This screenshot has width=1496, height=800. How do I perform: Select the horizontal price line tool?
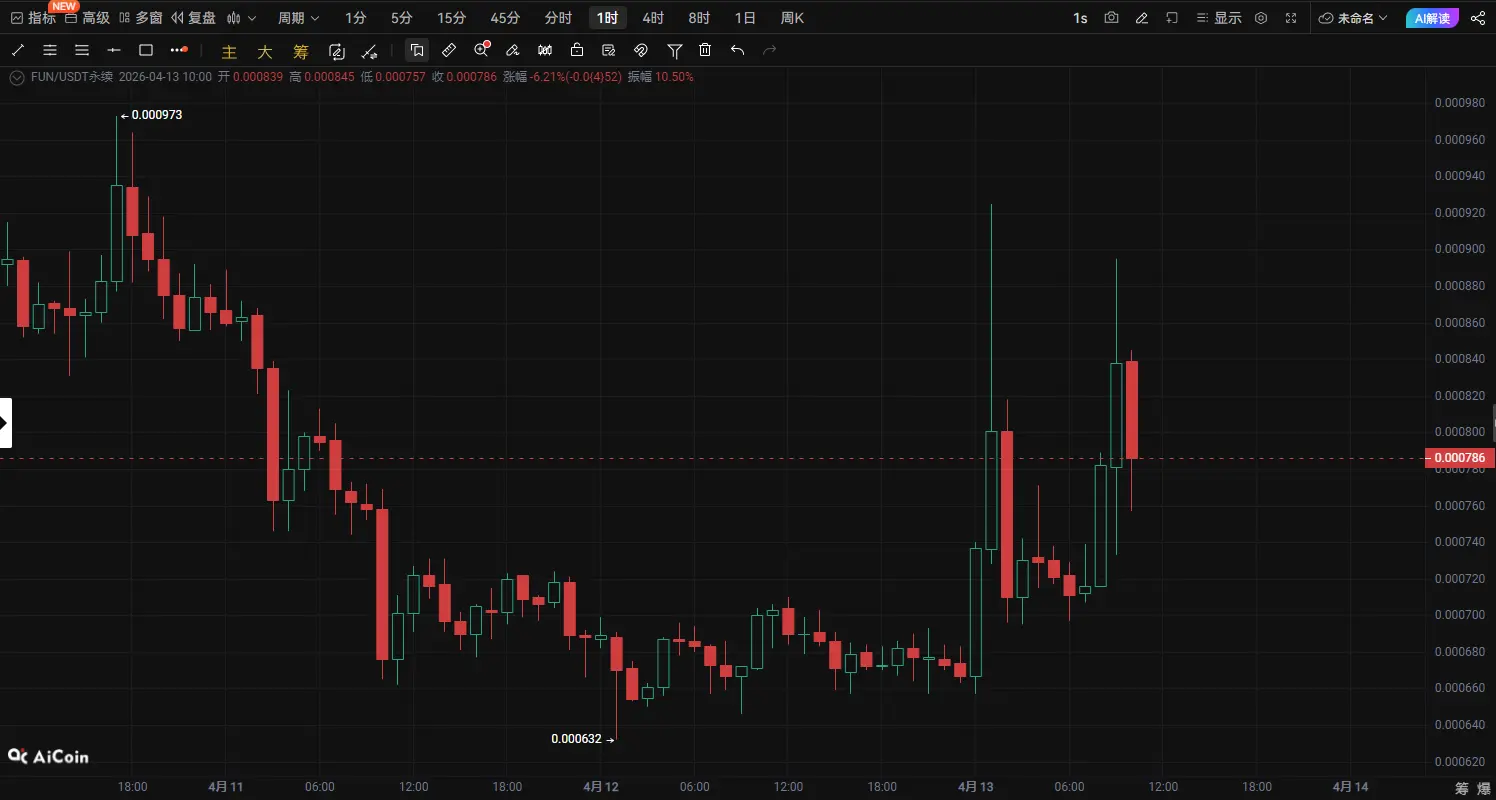tap(114, 50)
